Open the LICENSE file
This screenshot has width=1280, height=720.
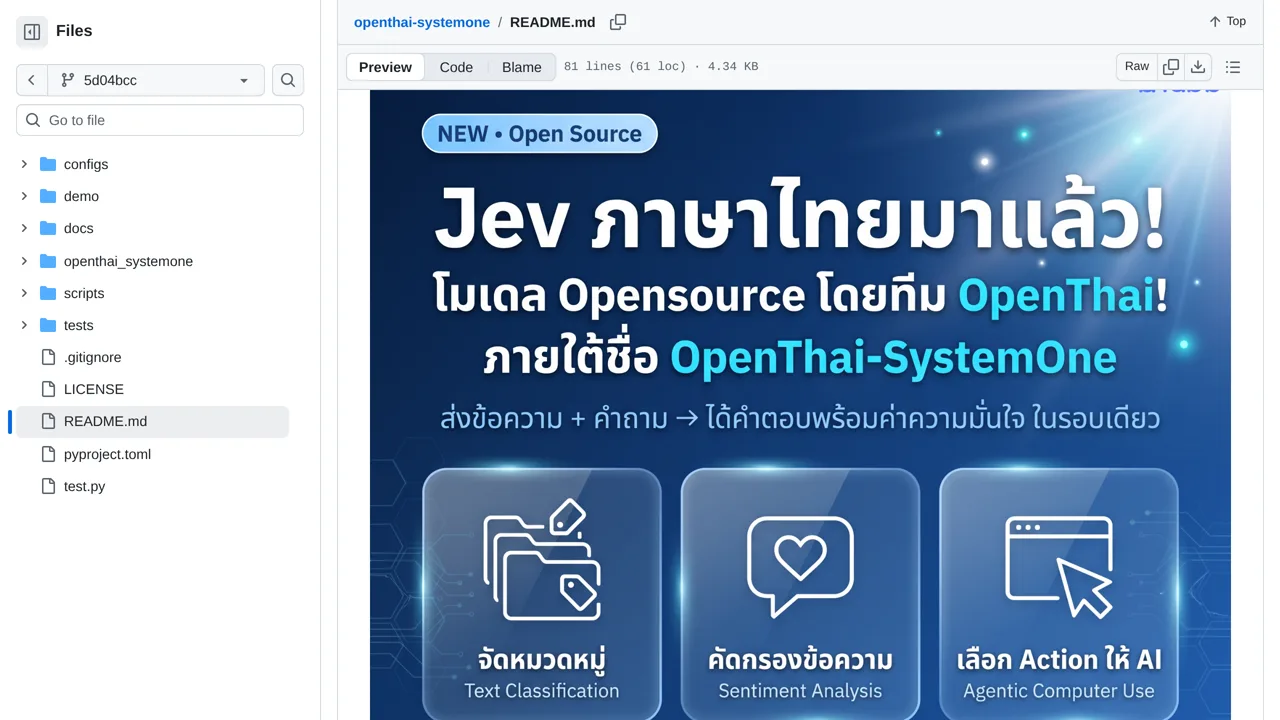click(x=94, y=389)
